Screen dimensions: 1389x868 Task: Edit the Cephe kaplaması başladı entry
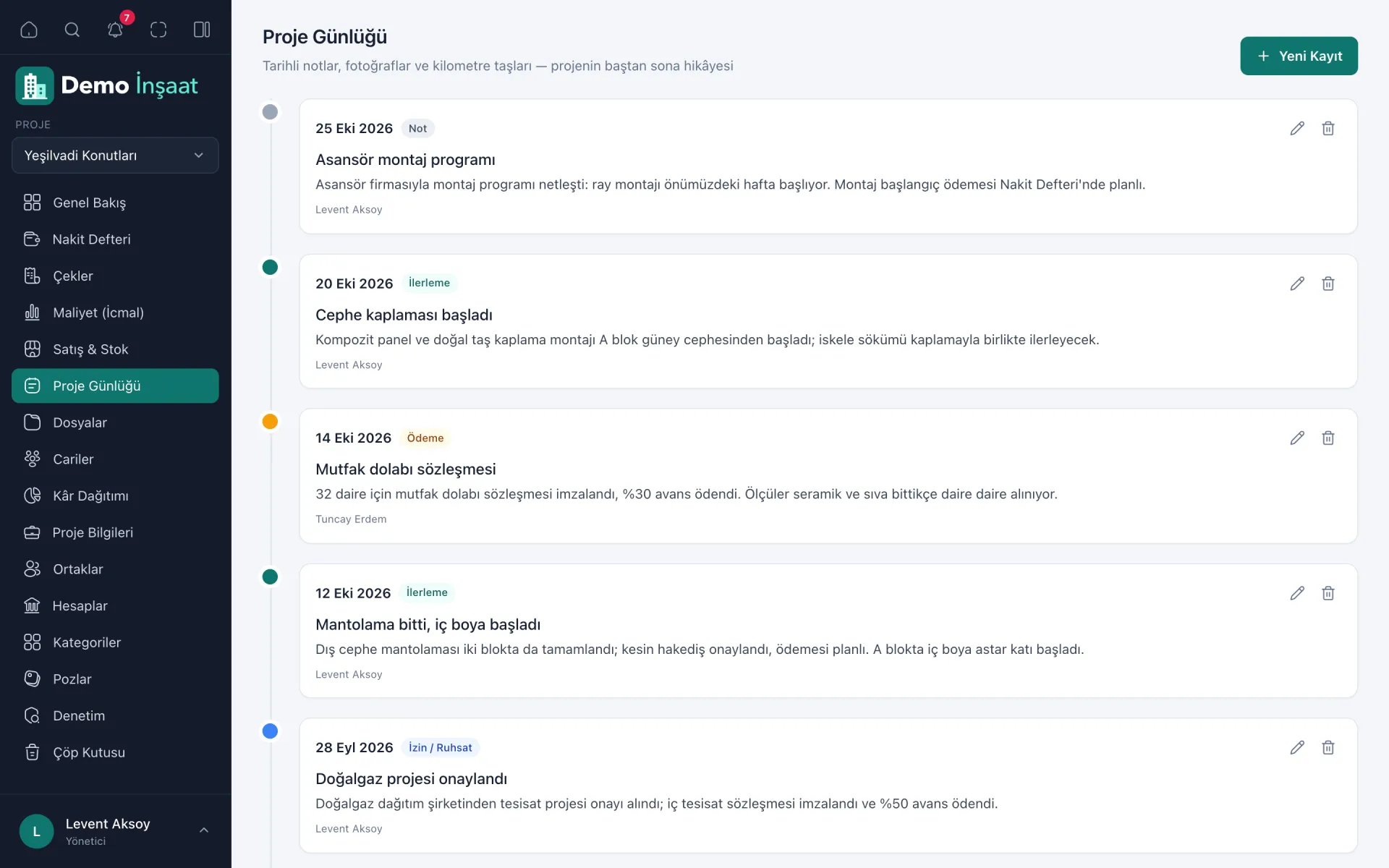(x=1297, y=284)
